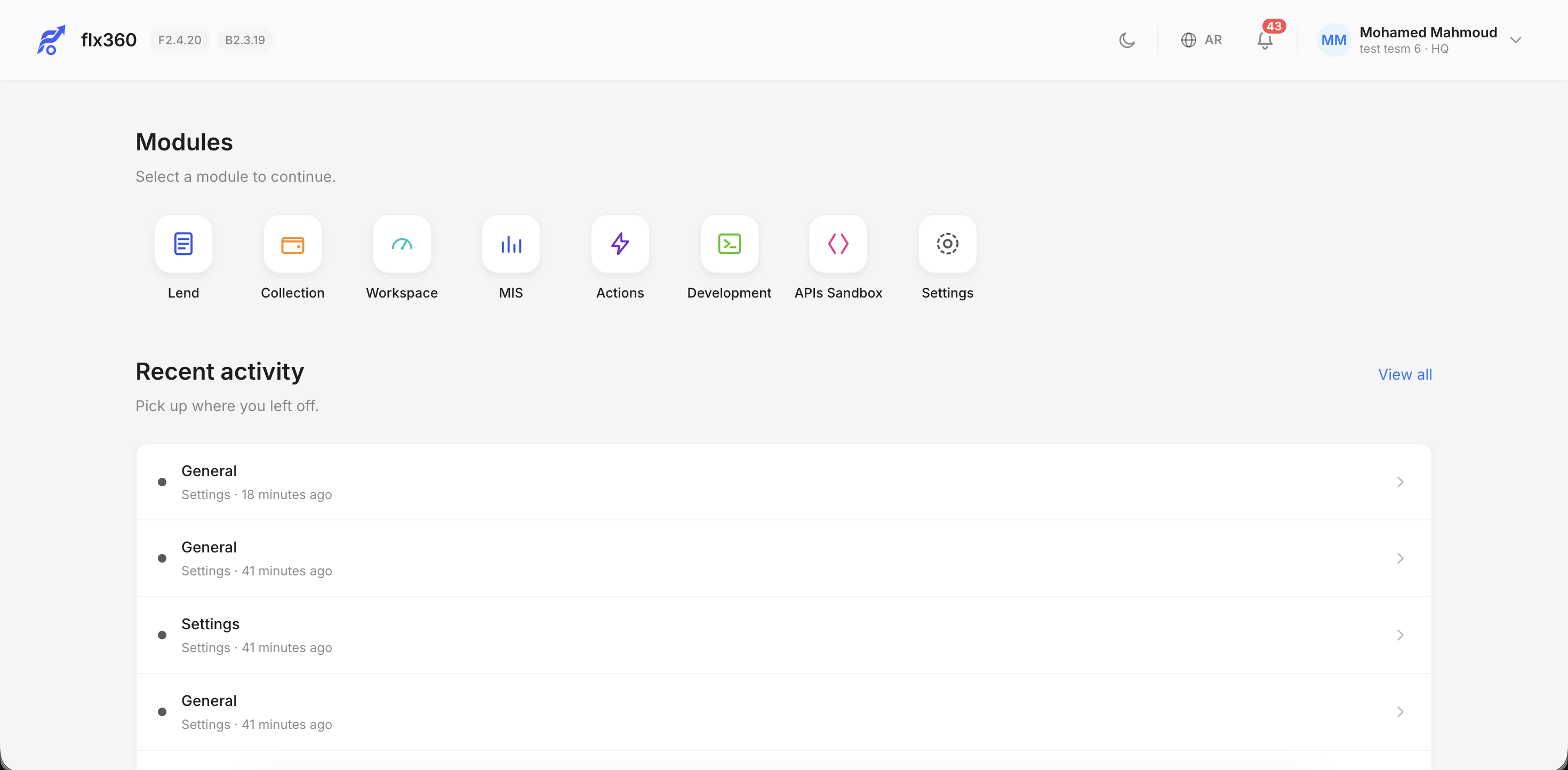Select the Actions lightning bolt icon

coord(620,244)
